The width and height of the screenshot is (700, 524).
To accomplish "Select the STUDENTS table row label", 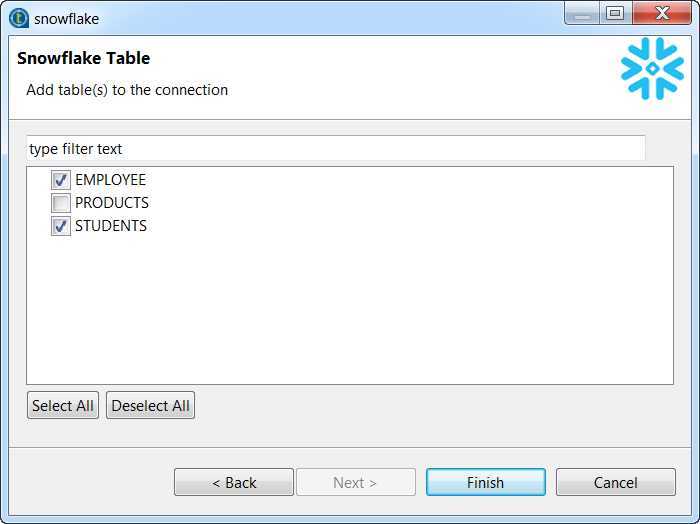I will coord(111,226).
